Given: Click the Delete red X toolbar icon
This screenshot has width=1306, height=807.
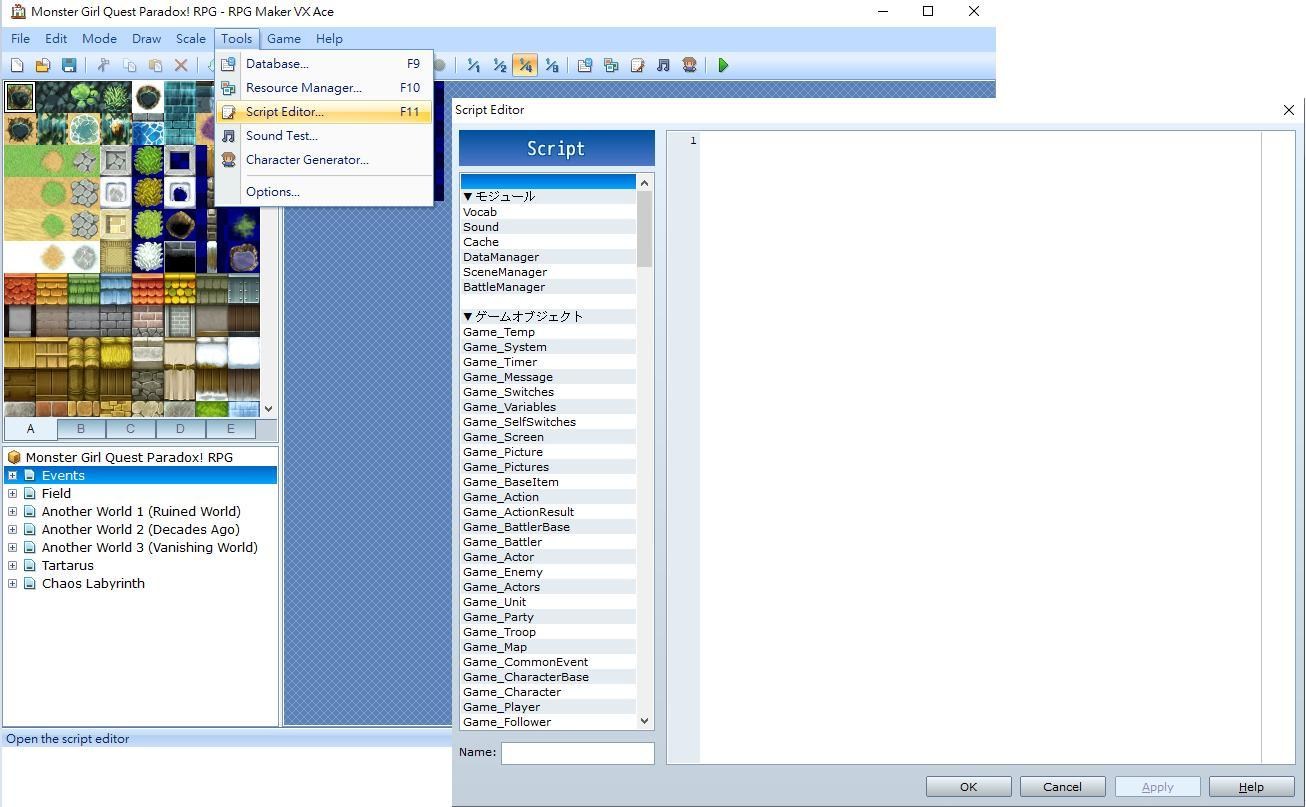Looking at the screenshot, I should pos(181,65).
